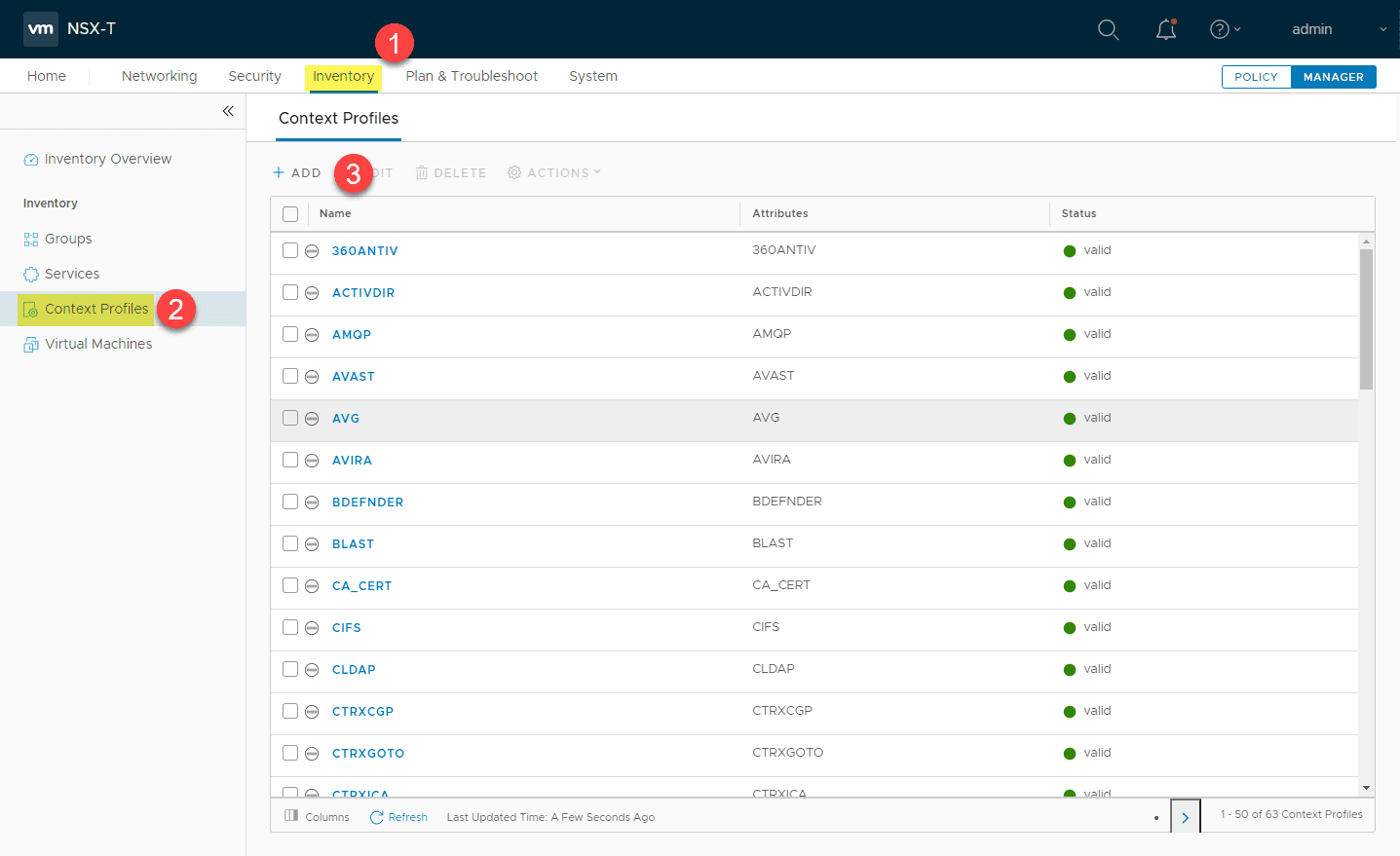Screen dimensions: 1400x856
Task: Open Groups in the sidebar
Action: pos(68,239)
